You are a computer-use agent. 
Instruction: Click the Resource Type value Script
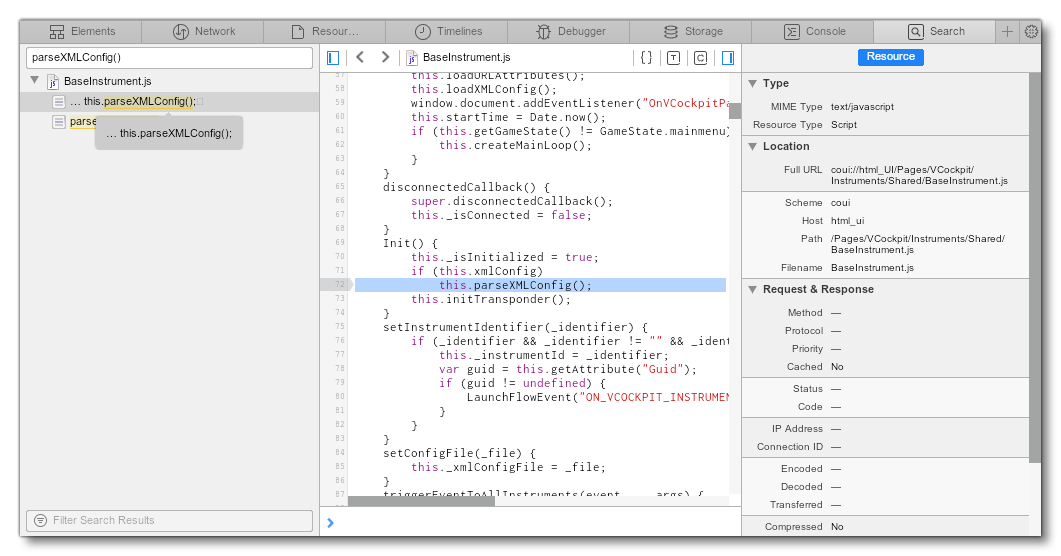coord(844,125)
